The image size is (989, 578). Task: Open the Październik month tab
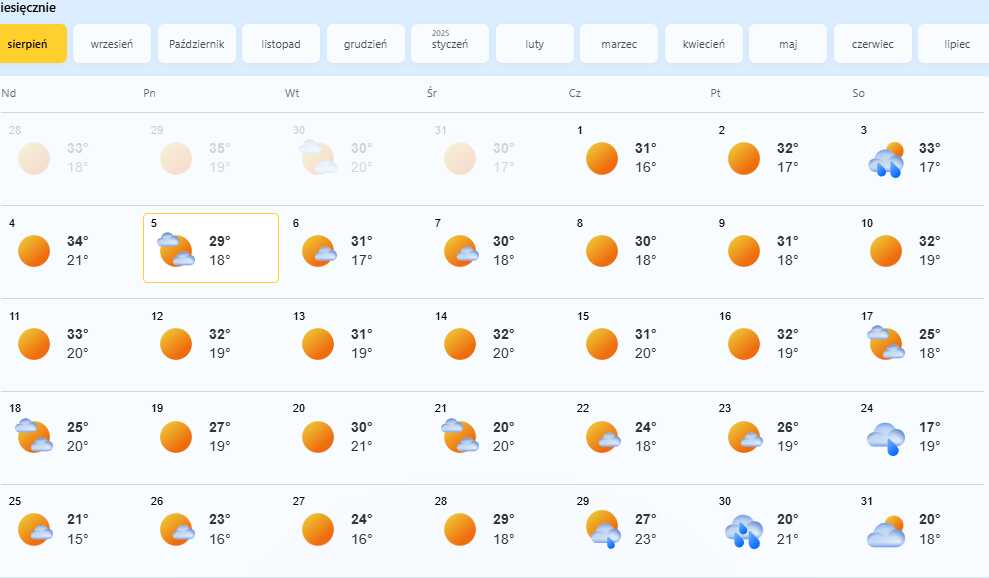(197, 44)
